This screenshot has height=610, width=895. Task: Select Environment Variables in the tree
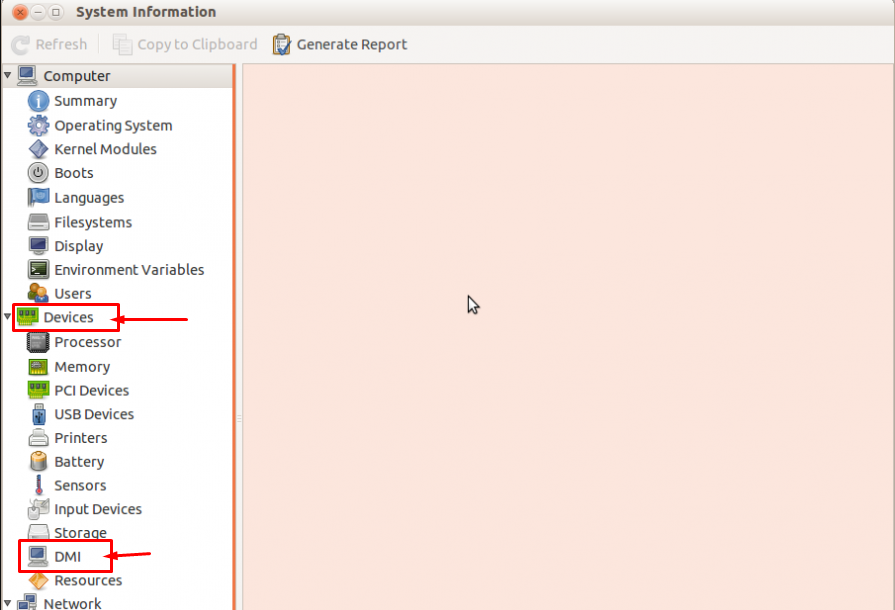[x=129, y=269]
